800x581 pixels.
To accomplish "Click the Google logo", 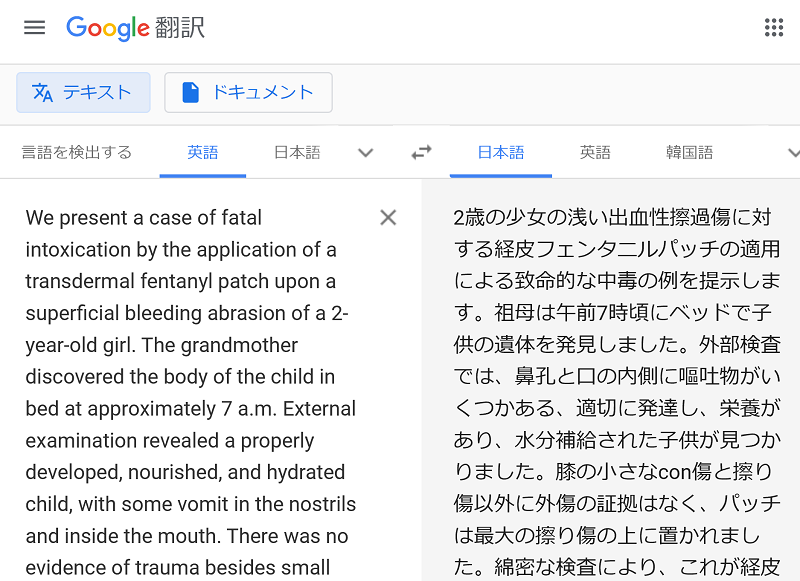I will pos(108,28).
